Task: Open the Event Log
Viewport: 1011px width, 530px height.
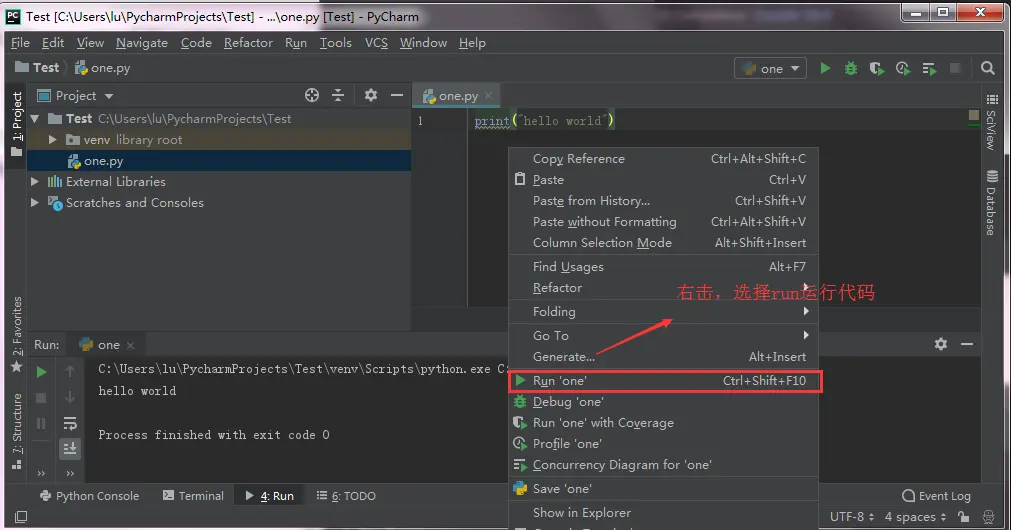Action: pyautogui.click(x=936, y=496)
